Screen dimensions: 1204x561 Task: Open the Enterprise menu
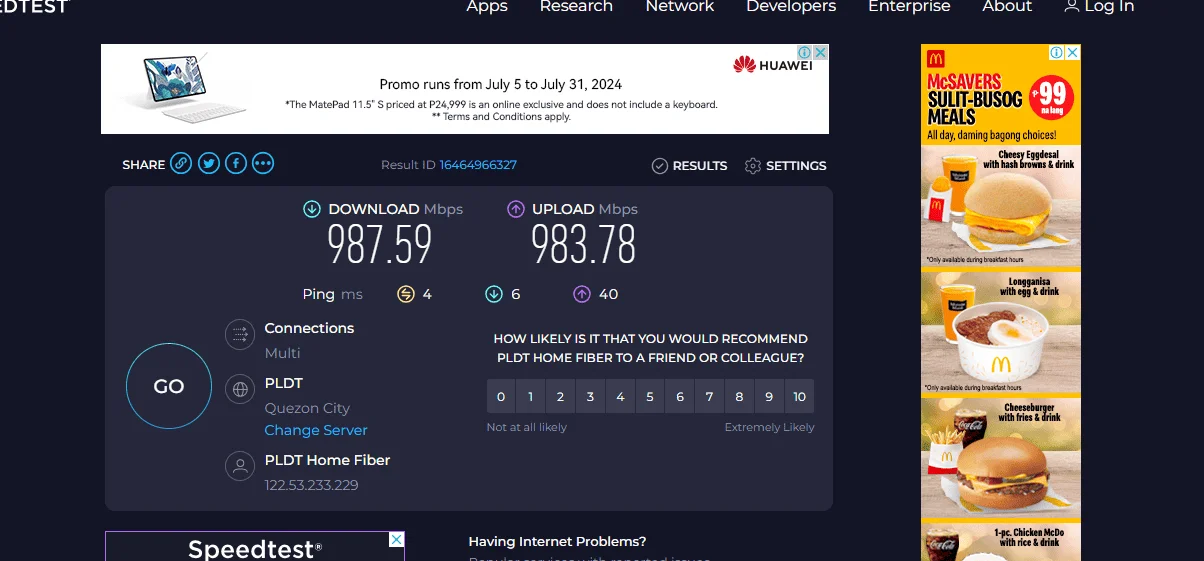click(x=909, y=6)
